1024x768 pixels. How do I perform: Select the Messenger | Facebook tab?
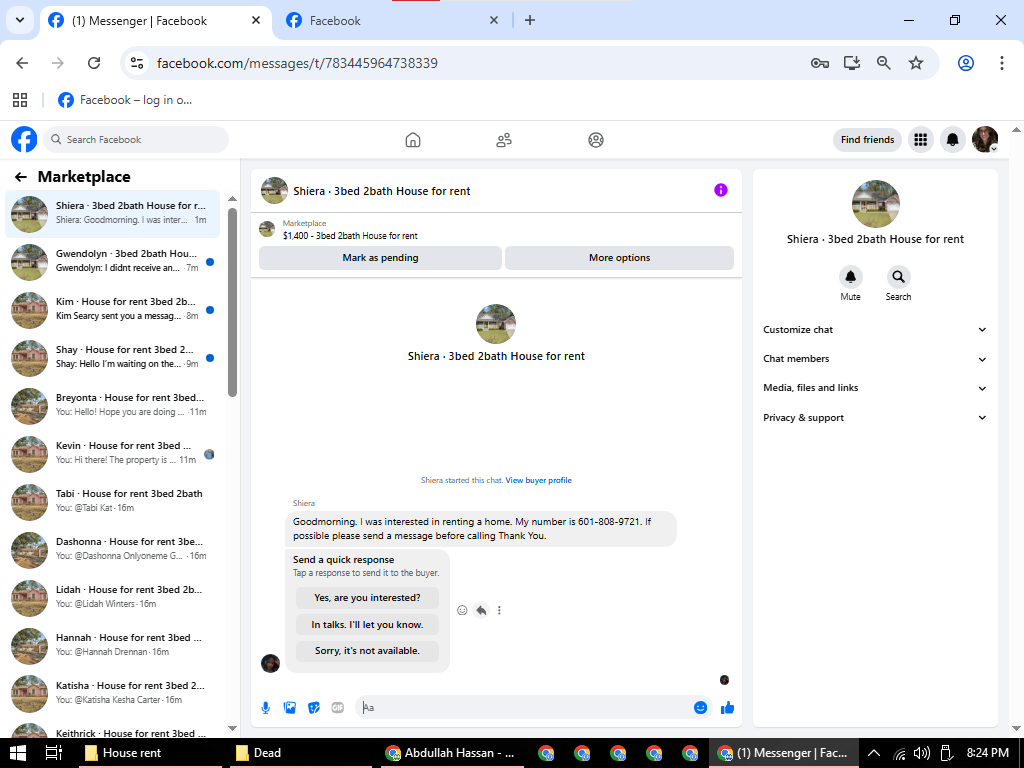tap(155, 21)
